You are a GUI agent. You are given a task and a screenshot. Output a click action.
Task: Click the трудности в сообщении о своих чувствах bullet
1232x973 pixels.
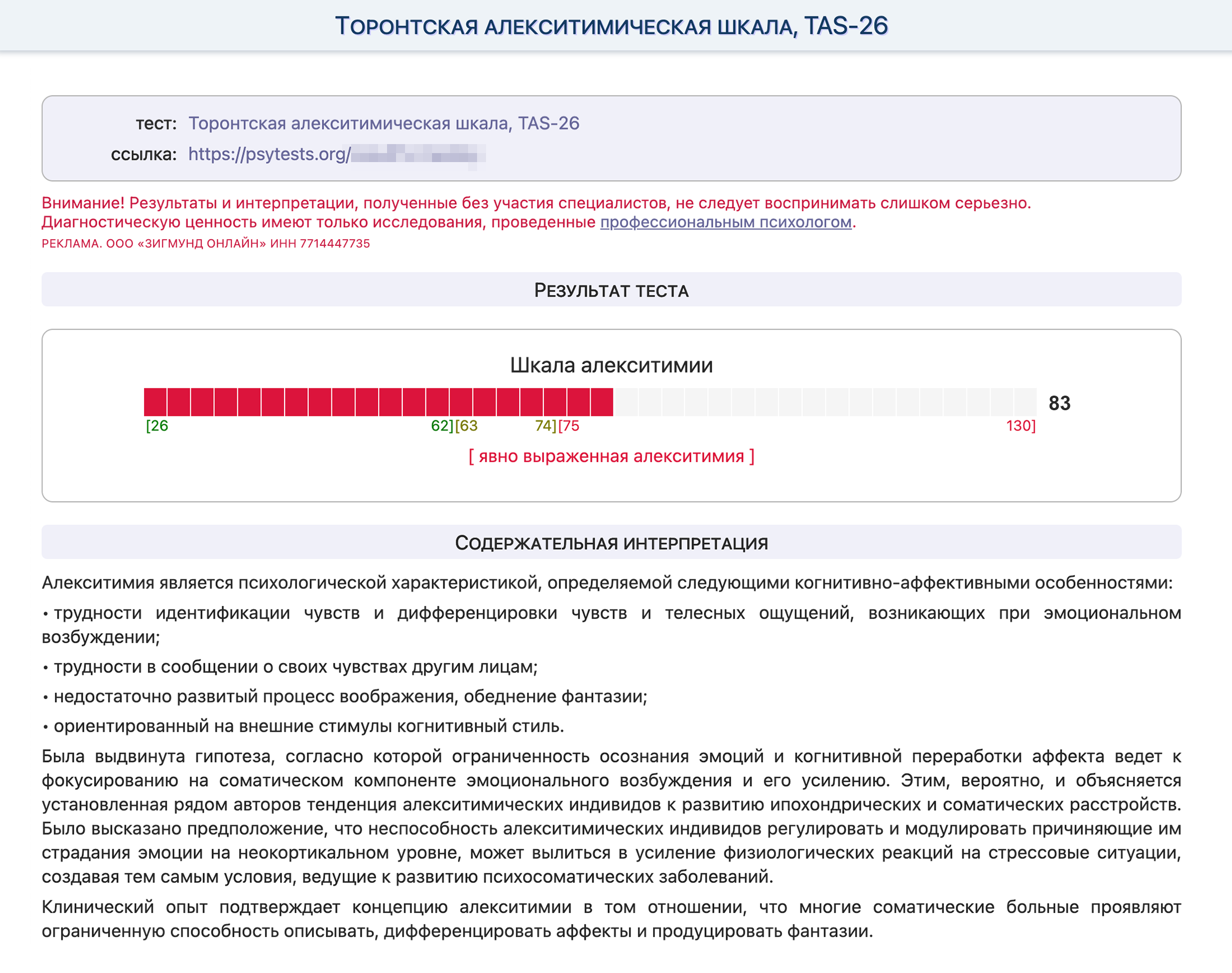(290, 667)
